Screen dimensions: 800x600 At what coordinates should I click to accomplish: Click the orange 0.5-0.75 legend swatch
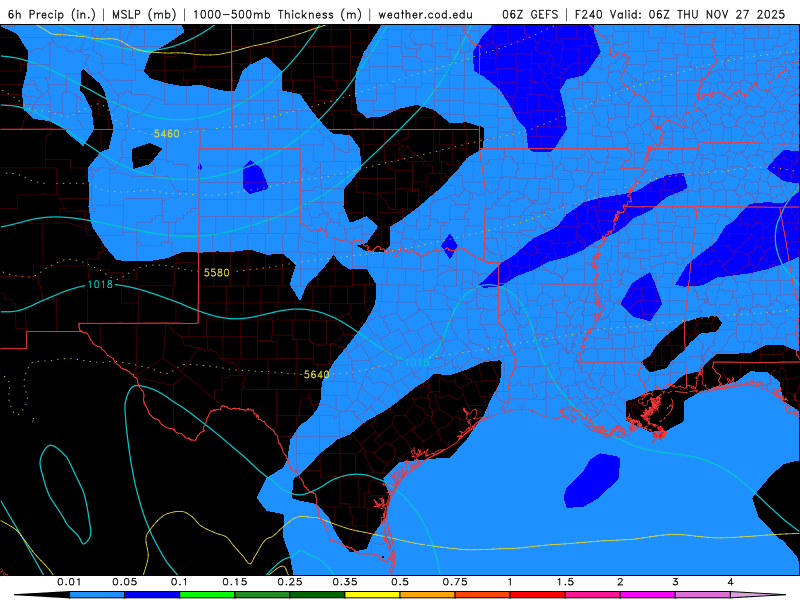click(428, 595)
